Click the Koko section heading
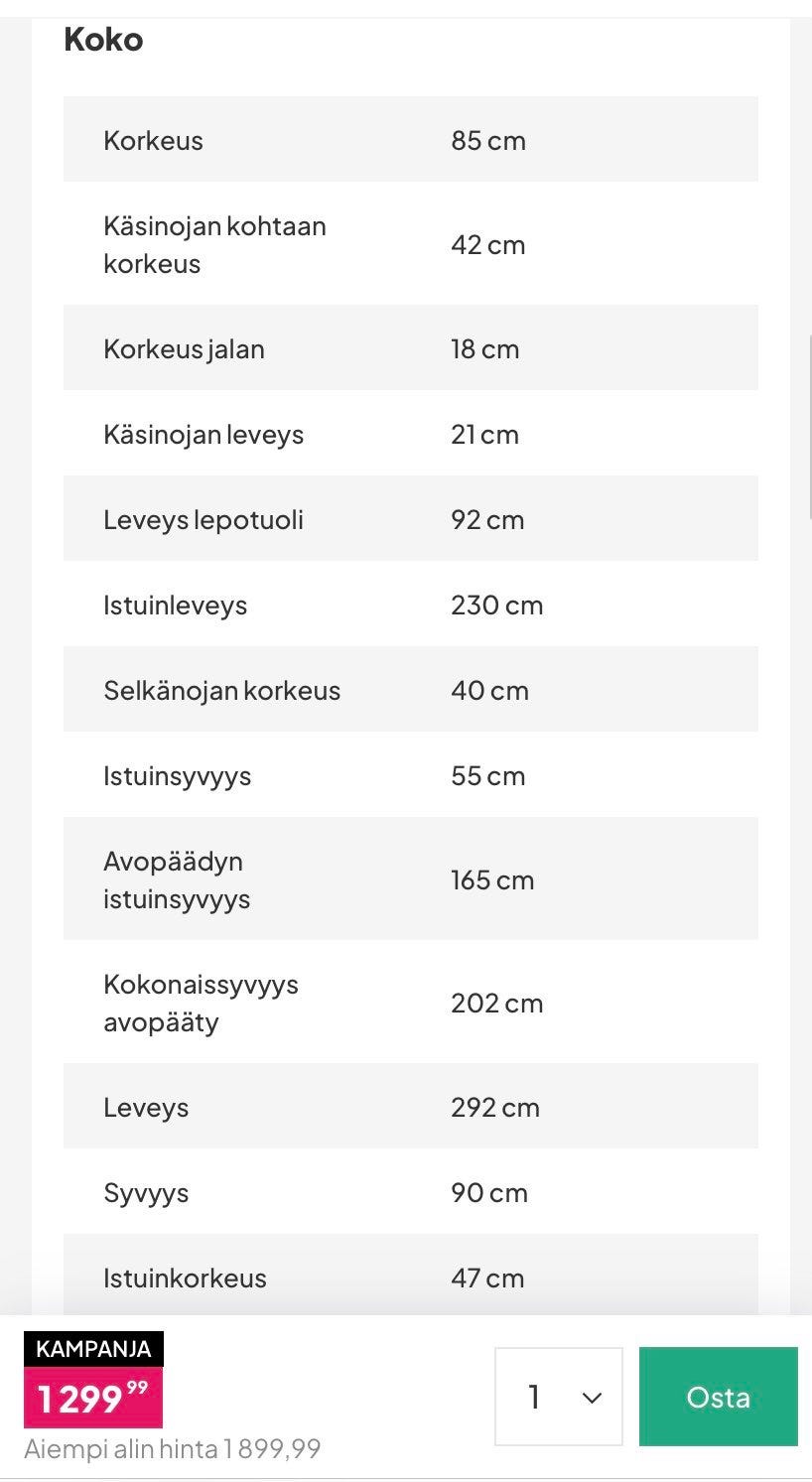This screenshot has width=812, height=1482. point(103,40)
